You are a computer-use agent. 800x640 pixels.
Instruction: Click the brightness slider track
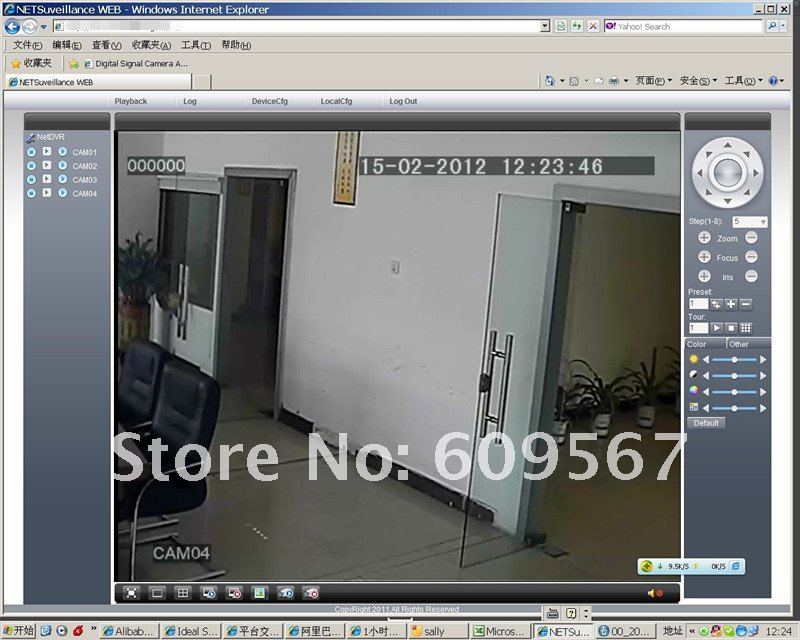coord(734,360)
